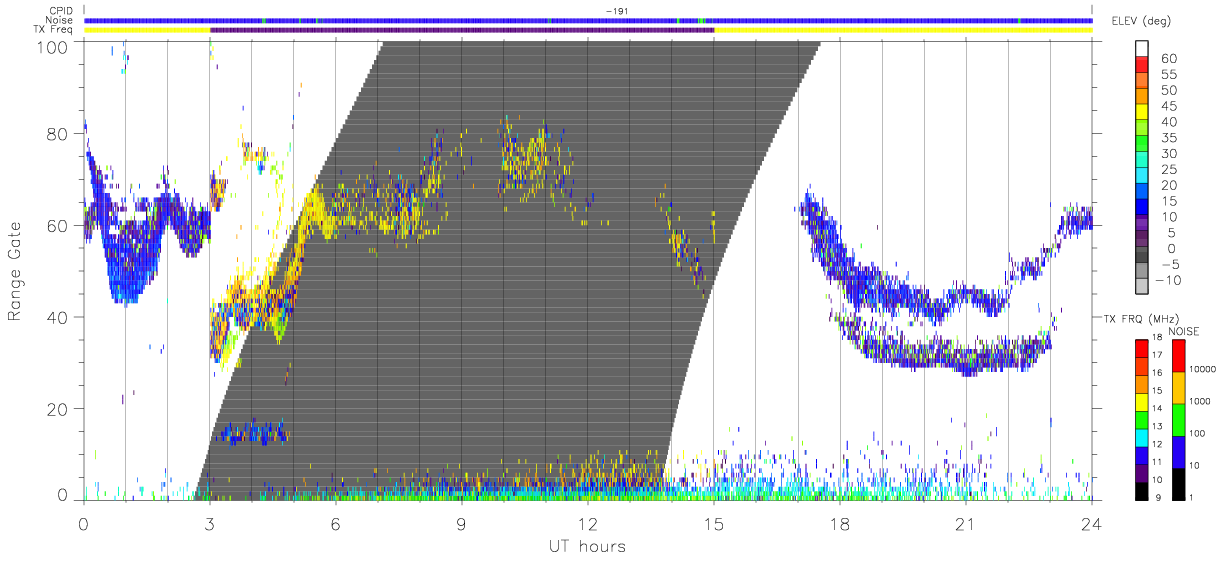
Task: Click the "-10" label on the ELEV scale
Action: point(1169,281)
